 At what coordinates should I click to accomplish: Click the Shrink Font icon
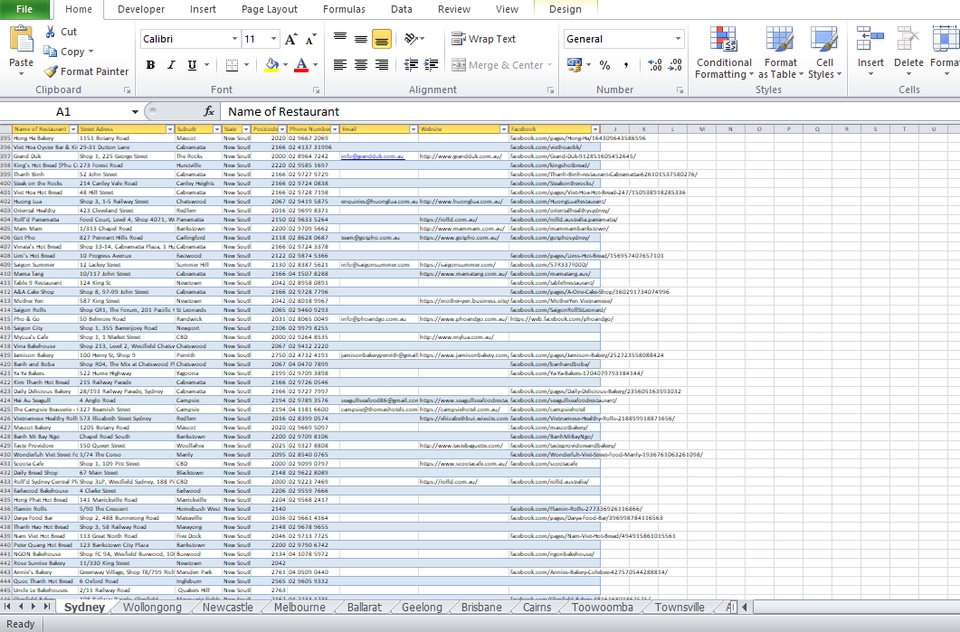[310, 39]
